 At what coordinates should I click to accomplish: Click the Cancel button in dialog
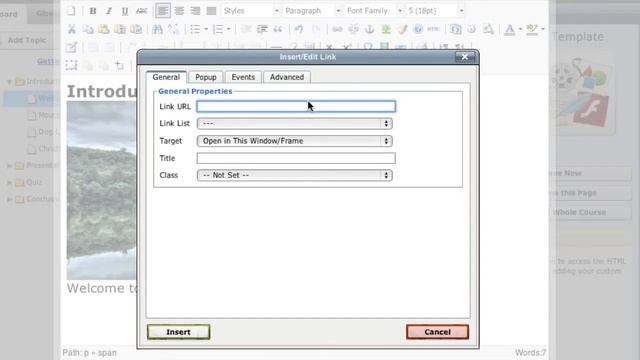click(437, 332)
